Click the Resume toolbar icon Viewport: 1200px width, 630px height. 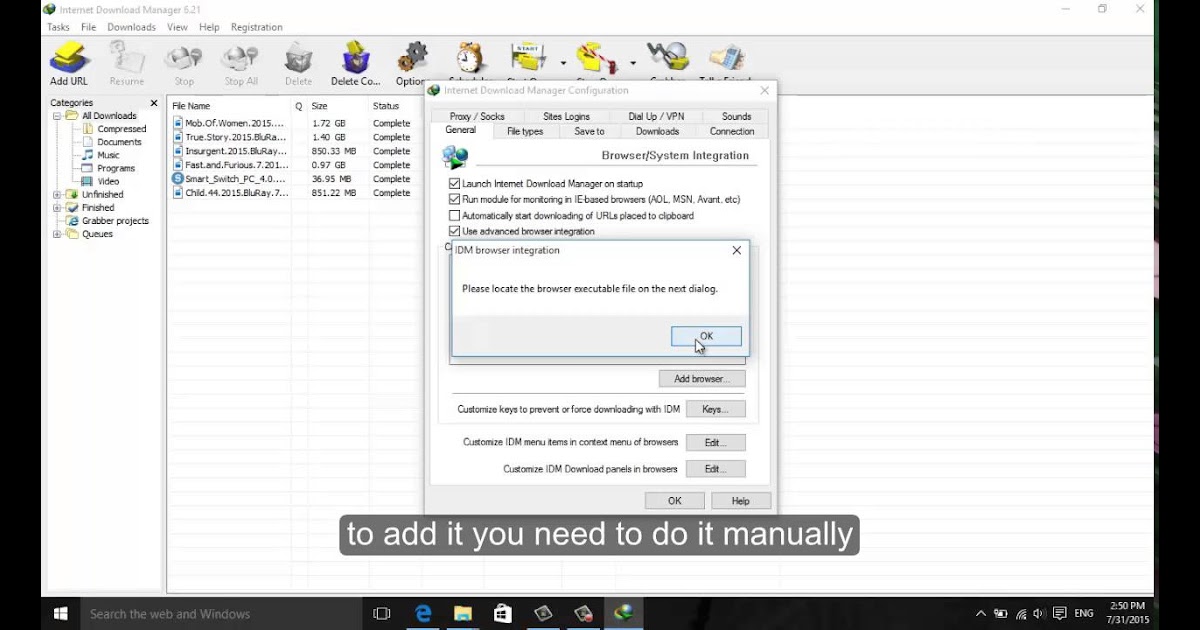(127, 63)
